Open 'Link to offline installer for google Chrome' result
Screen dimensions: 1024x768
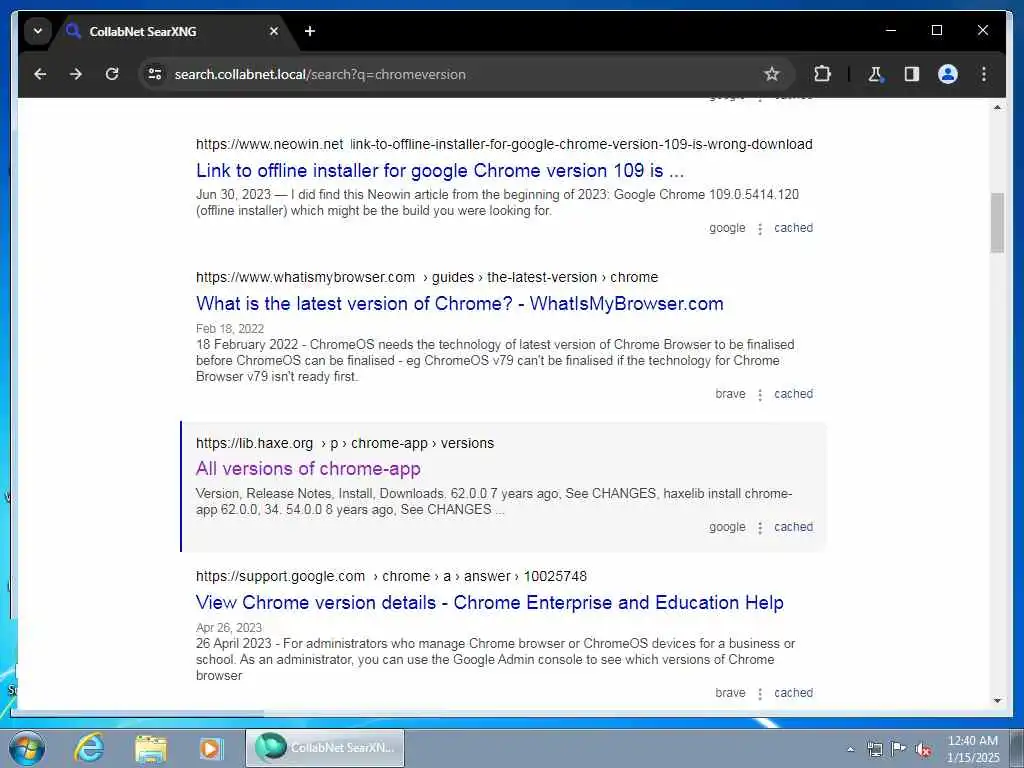point(440,170)
